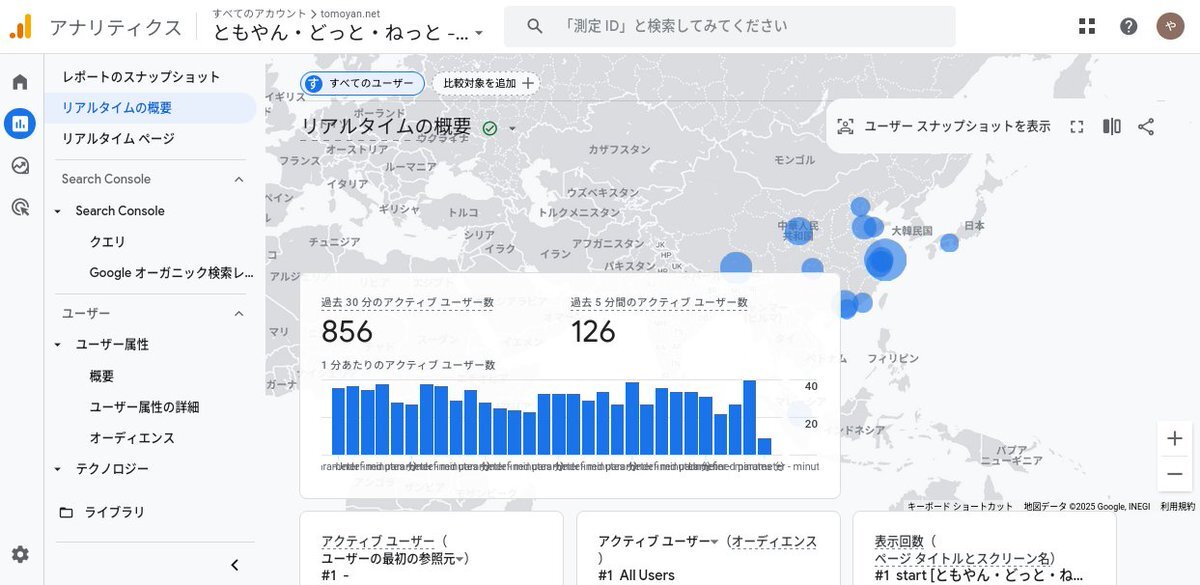The height and width of the screenshot is (585, 1200).
Task: Zoom in the map with plus button
Action: (1175, 438)
